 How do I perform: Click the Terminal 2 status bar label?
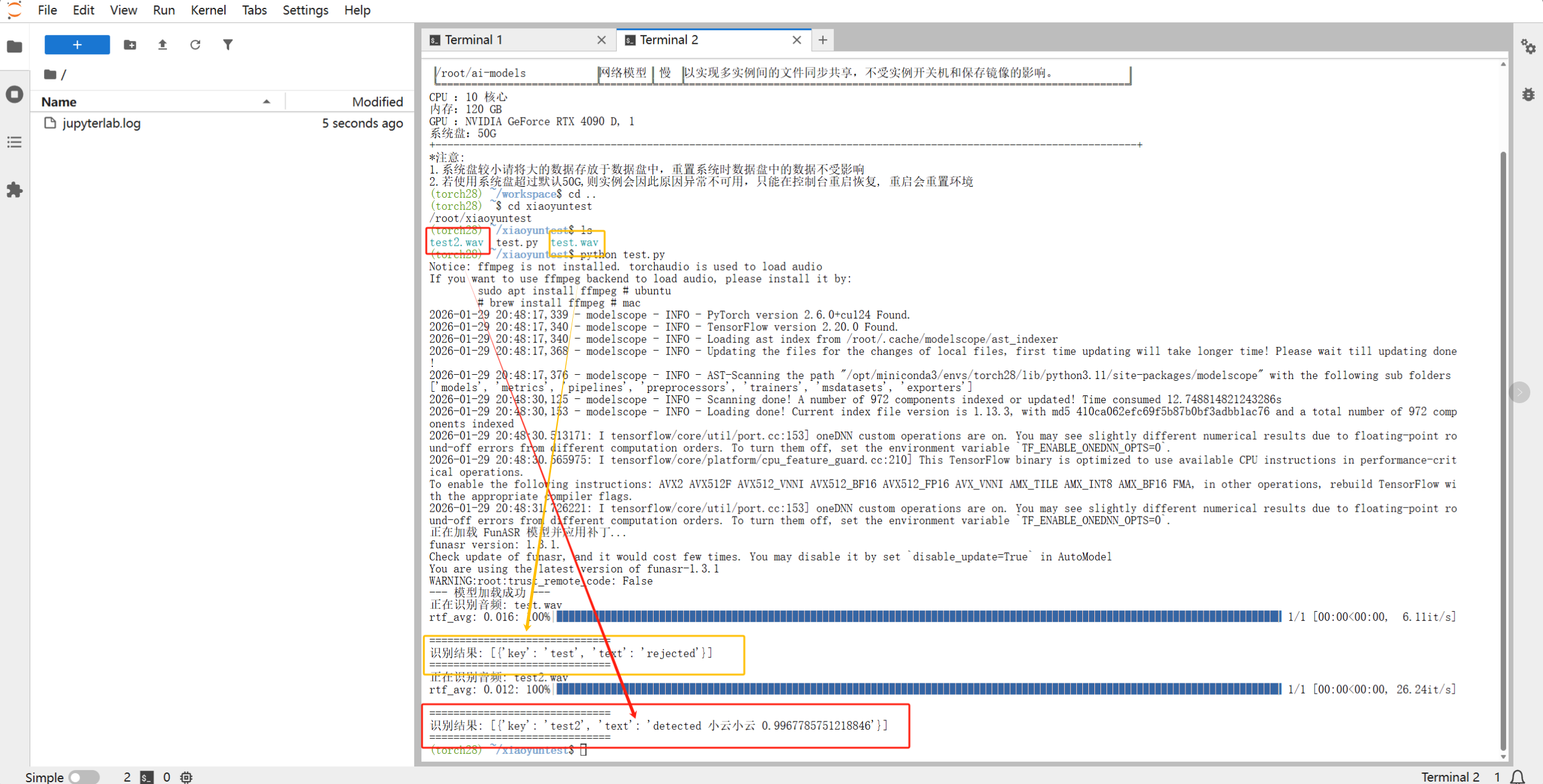[1450, 777]
